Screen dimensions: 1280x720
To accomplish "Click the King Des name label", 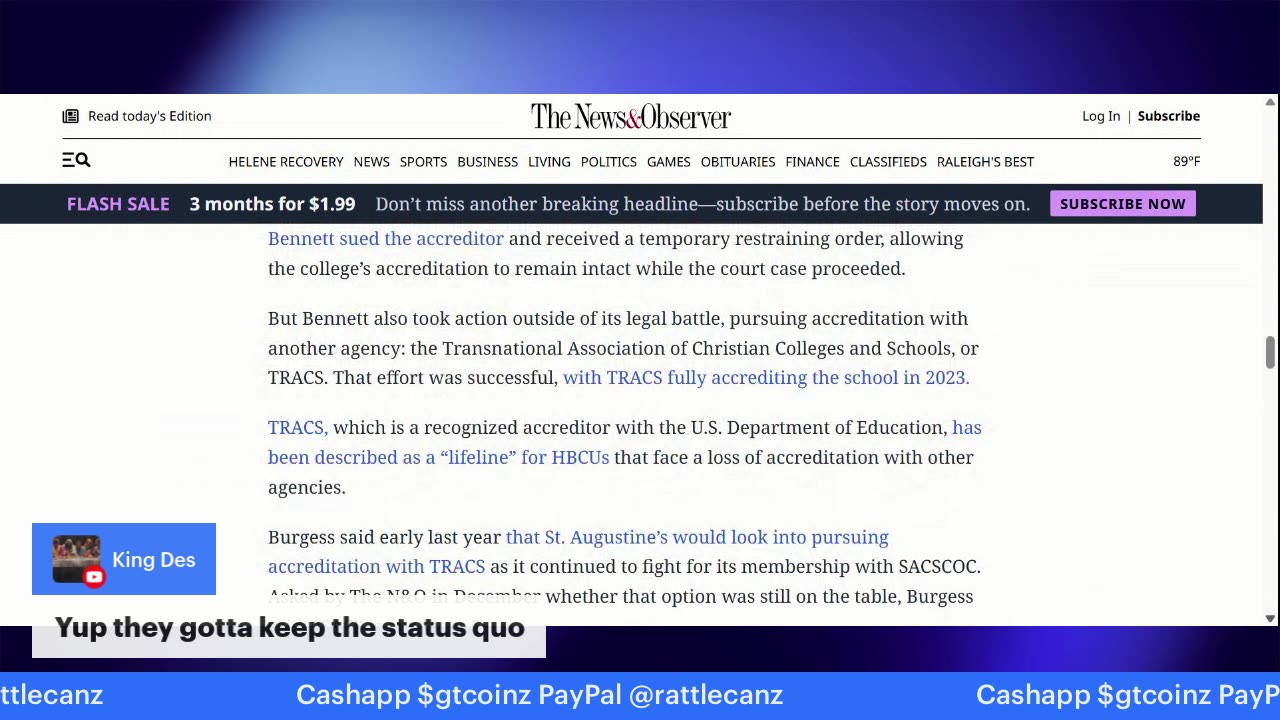I will pyautogui.click(x=153, y=560).
